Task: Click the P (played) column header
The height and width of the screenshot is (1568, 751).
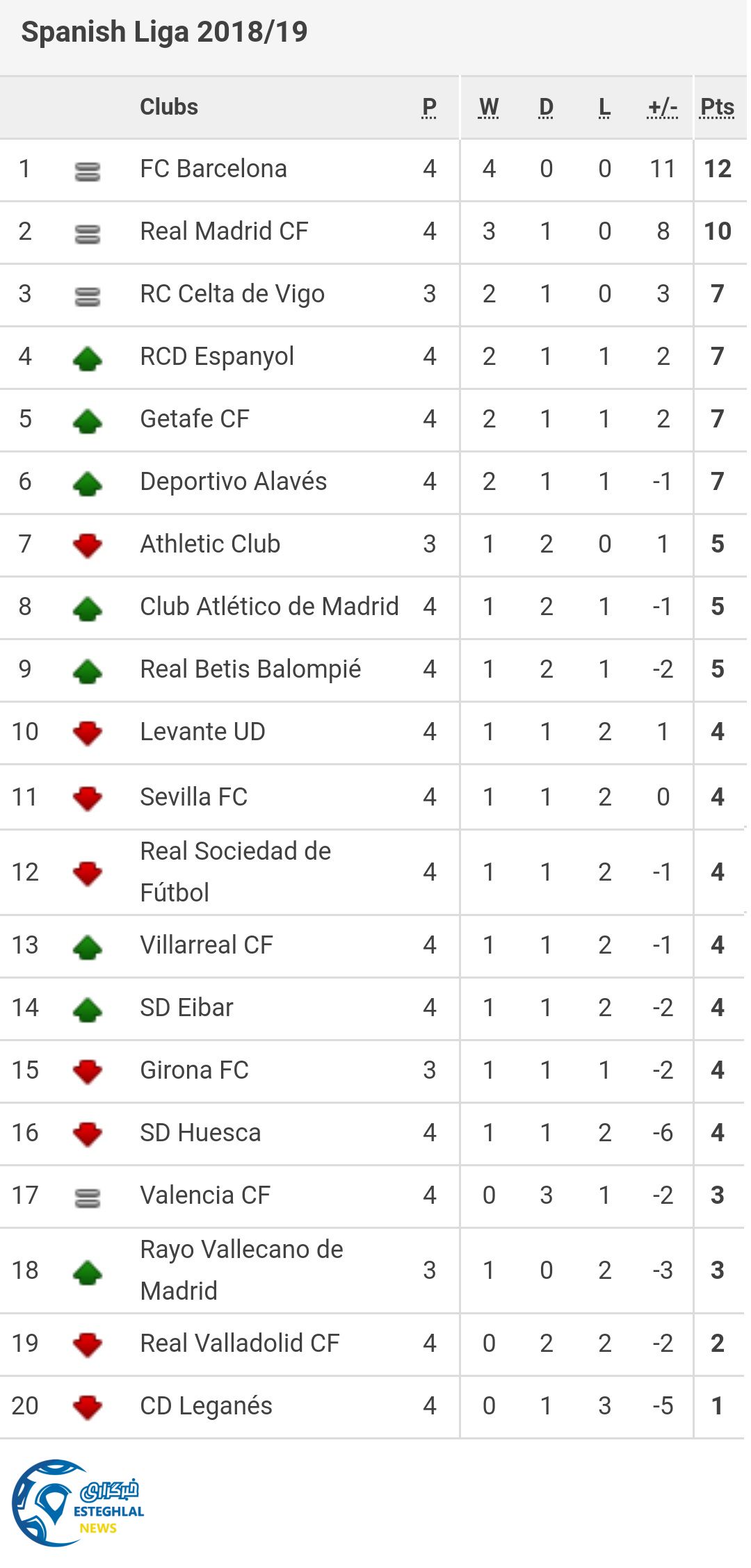Action: (429, 108)
